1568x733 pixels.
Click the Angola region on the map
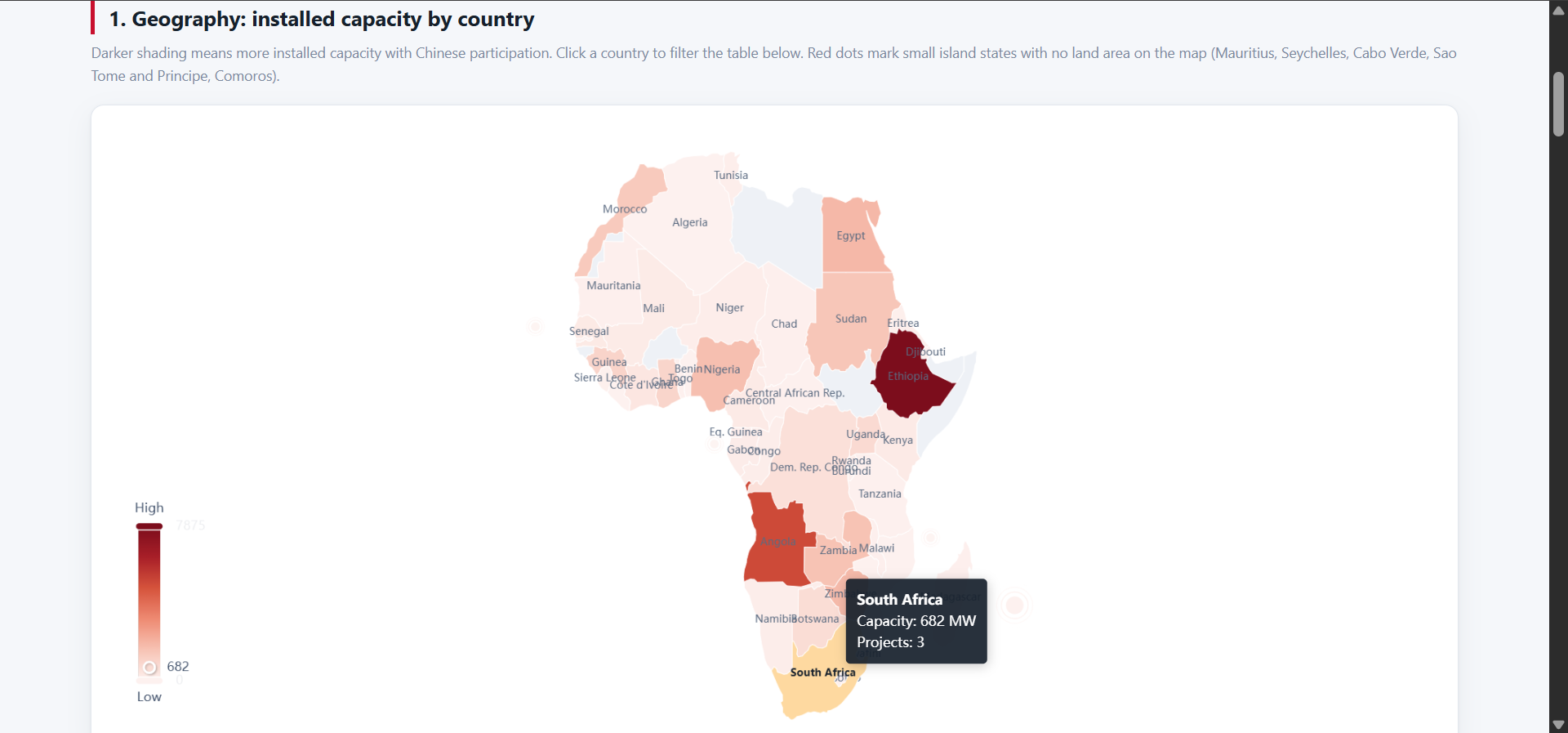click(x=774, y=543)
